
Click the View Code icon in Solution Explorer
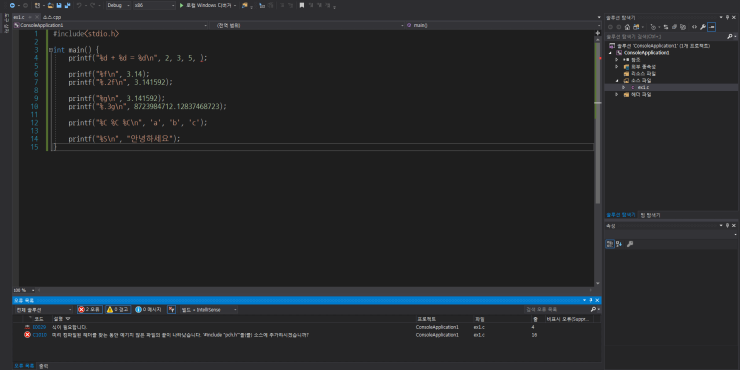[x=694, y=27]
